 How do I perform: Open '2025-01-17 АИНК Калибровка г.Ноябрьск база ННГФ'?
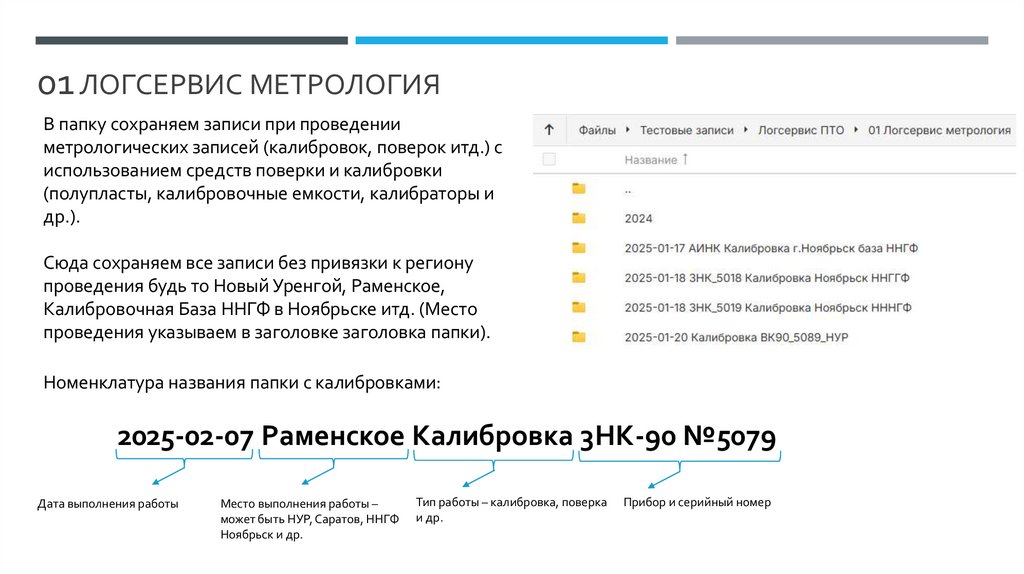tap(771, 248)
